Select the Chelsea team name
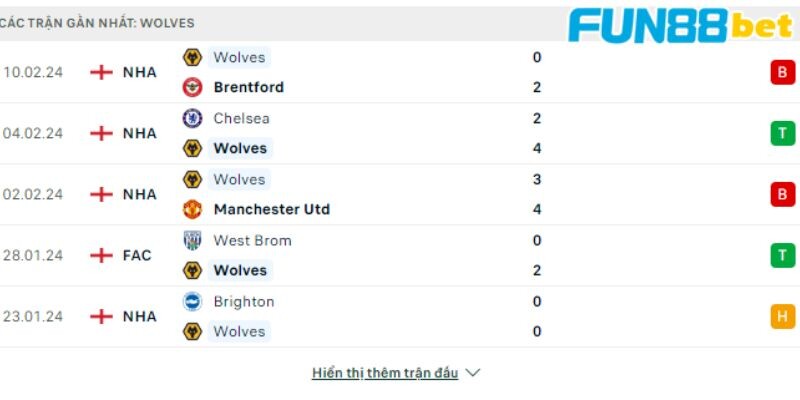Image resolution: width=800 pixels, height=400 pixels. [x=241, y=118]
